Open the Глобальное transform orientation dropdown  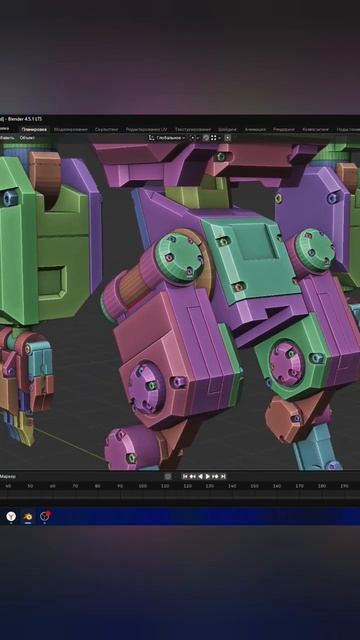[x=167, y=138]
